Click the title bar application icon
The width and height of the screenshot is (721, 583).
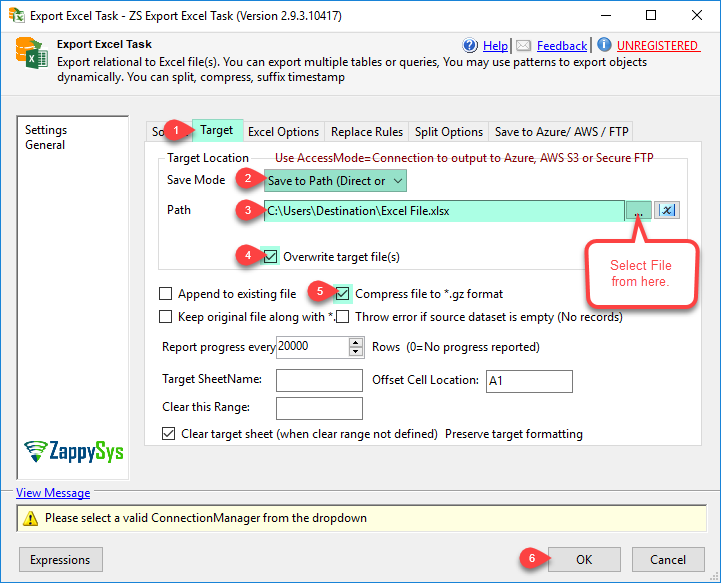point(17,15)
